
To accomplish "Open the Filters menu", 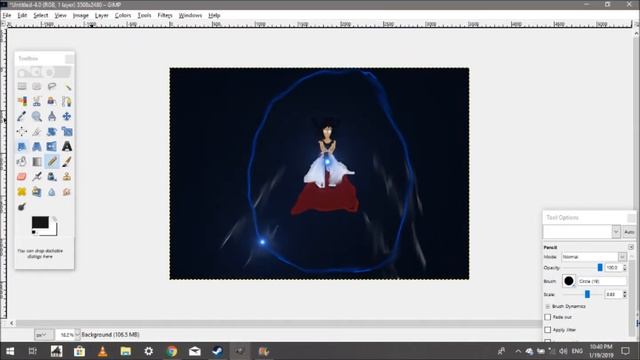I will pyautogui.click(x=165, y=15).
